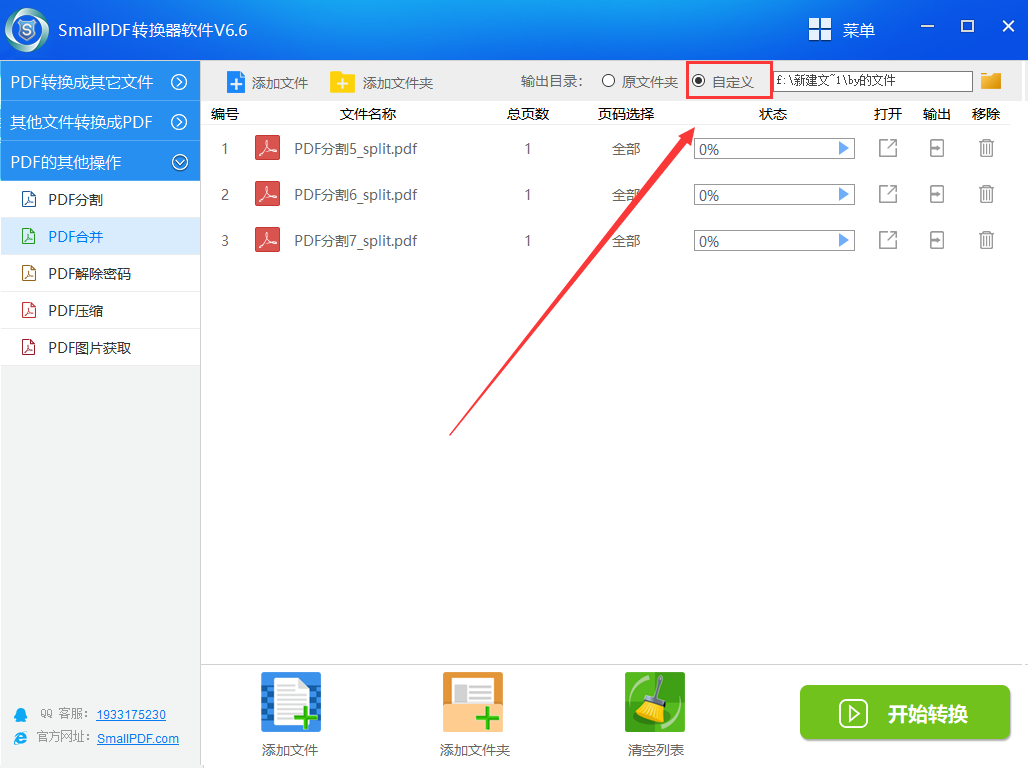This screenshot has height=768, width=1028.
Task: Click the large 添加文件 document icon at bottom
Action: tap(291, 702)
